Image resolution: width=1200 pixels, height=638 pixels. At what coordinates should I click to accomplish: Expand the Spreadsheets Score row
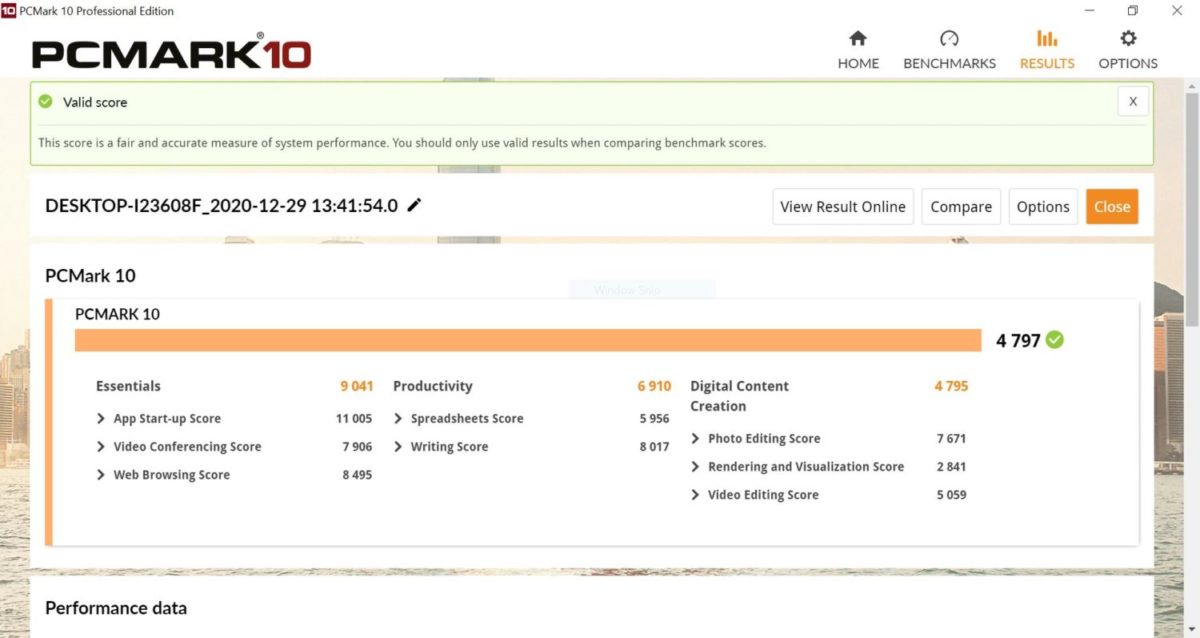(x=398, y=419)
